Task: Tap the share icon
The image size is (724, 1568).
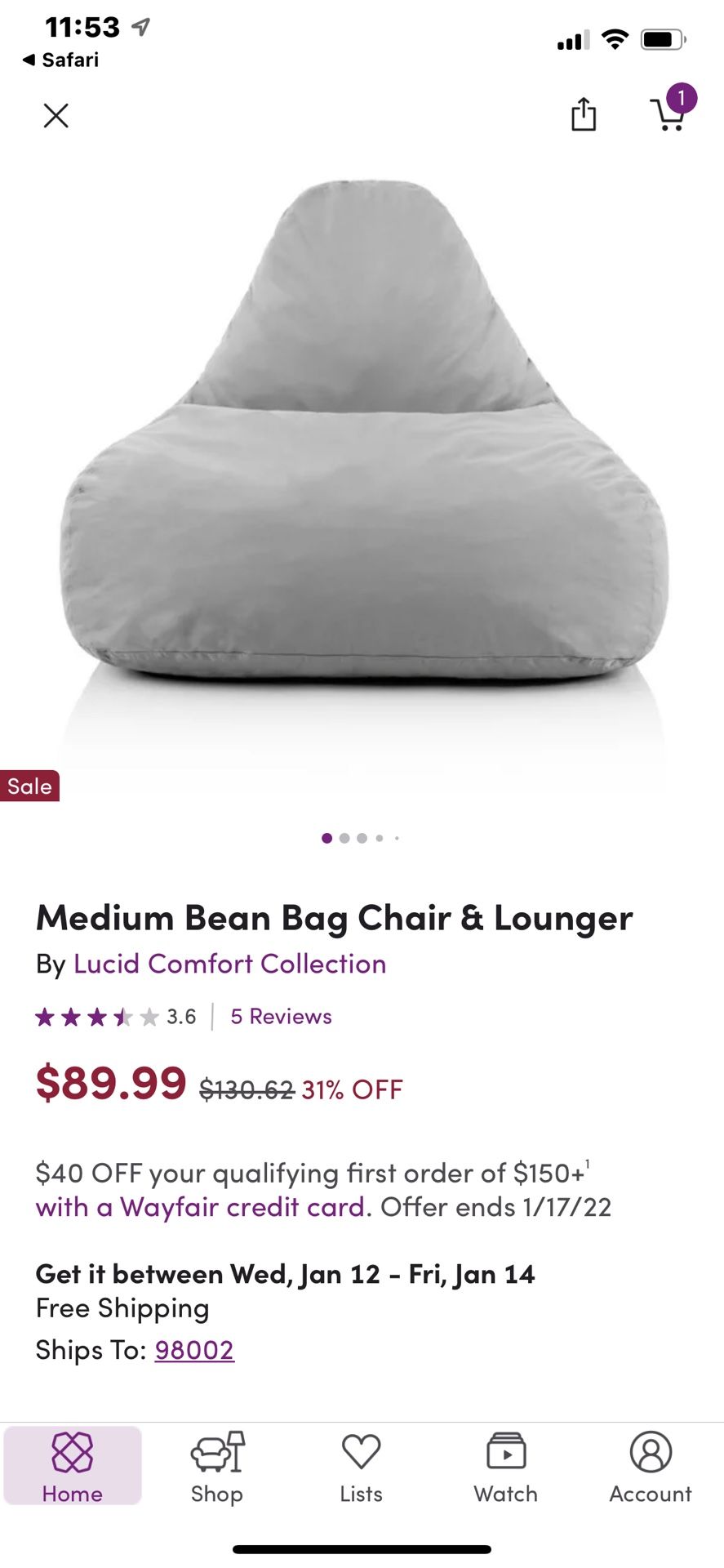Action: 584,114
